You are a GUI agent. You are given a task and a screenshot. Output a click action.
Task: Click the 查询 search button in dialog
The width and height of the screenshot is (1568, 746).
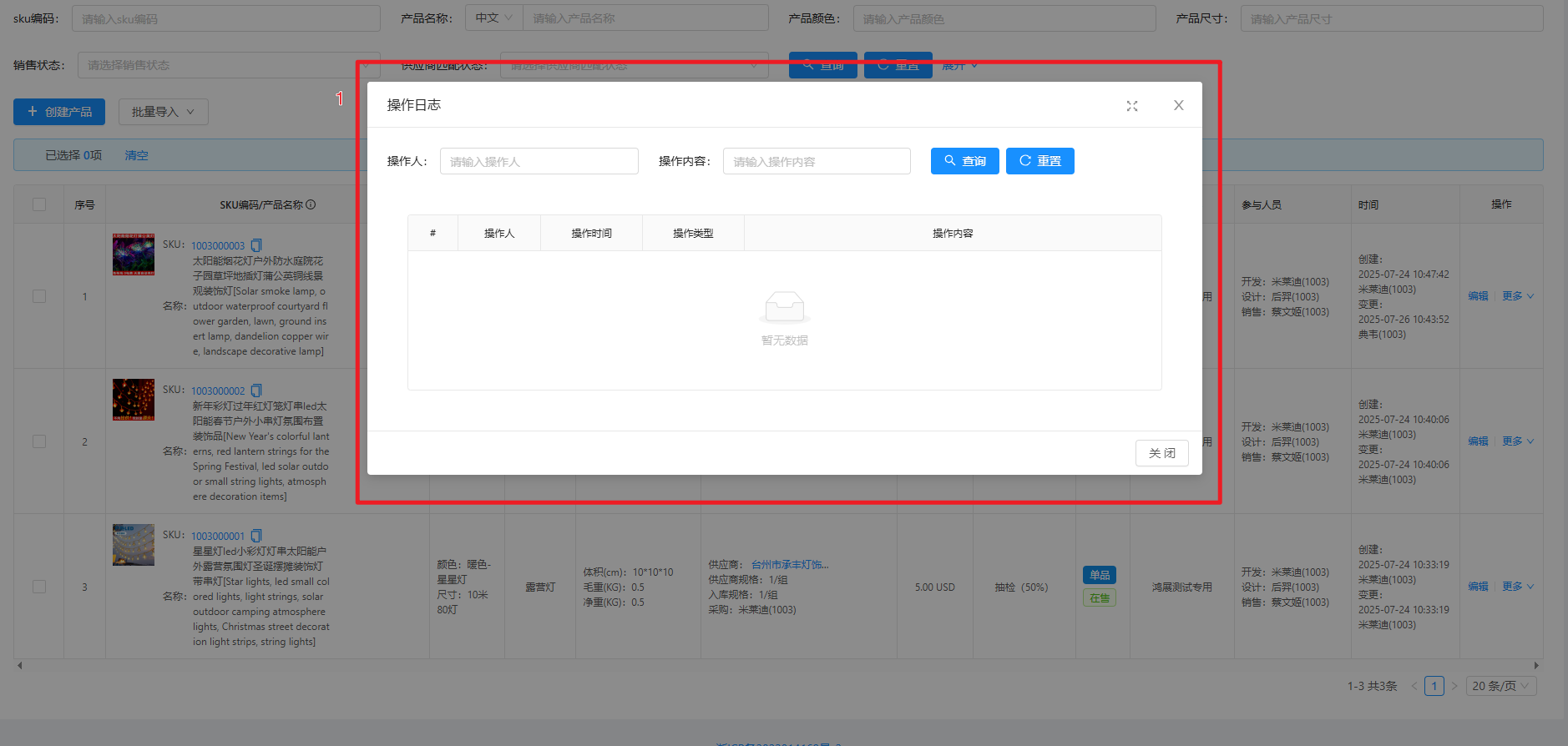click(964, 161)
